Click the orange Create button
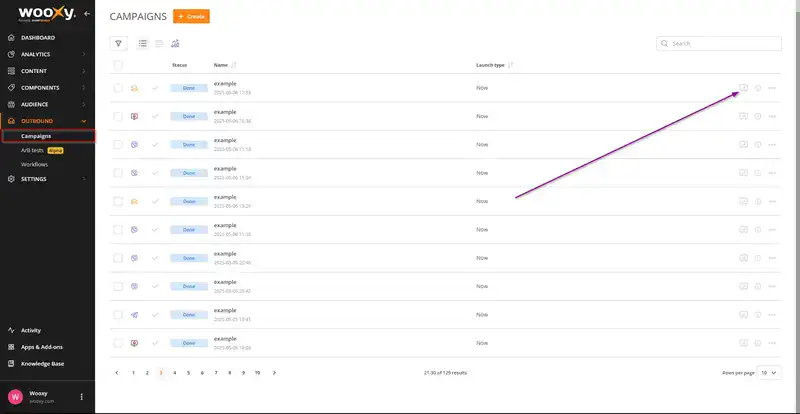This screenshot has width=800, height=414. click(191, 17)
